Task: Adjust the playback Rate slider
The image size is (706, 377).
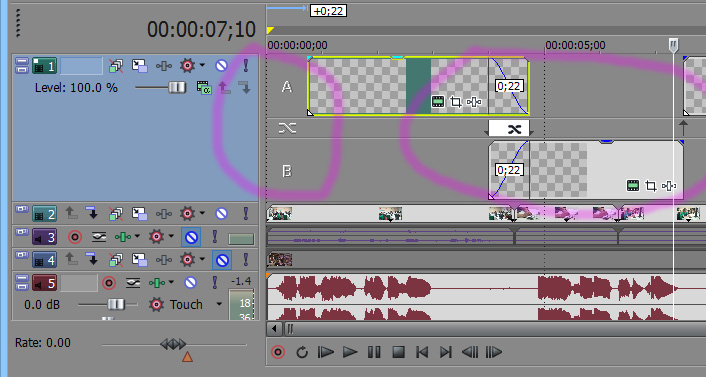Action: (x=174, y=345)
